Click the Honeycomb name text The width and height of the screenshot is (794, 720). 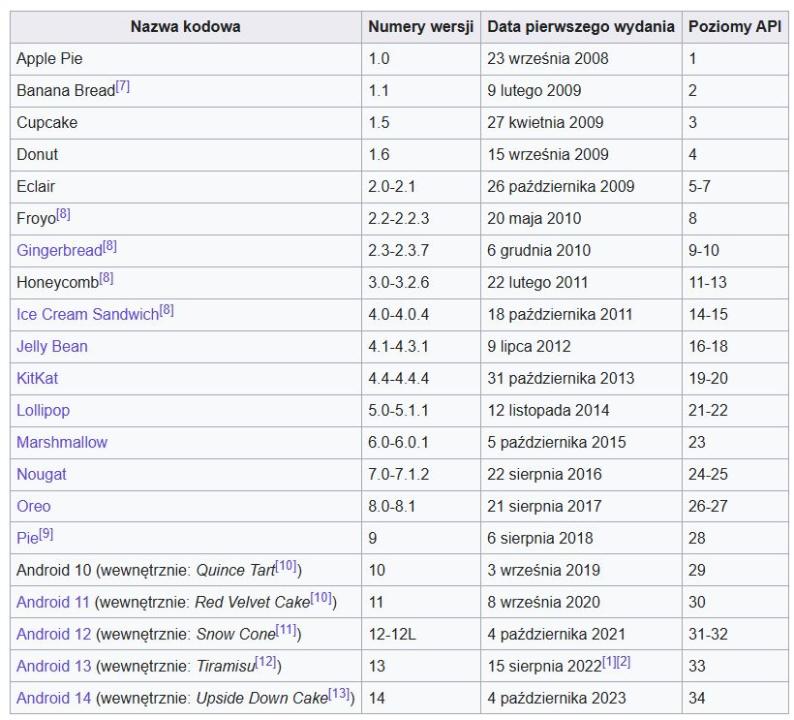pyautogui.click(x=58, y=282)
